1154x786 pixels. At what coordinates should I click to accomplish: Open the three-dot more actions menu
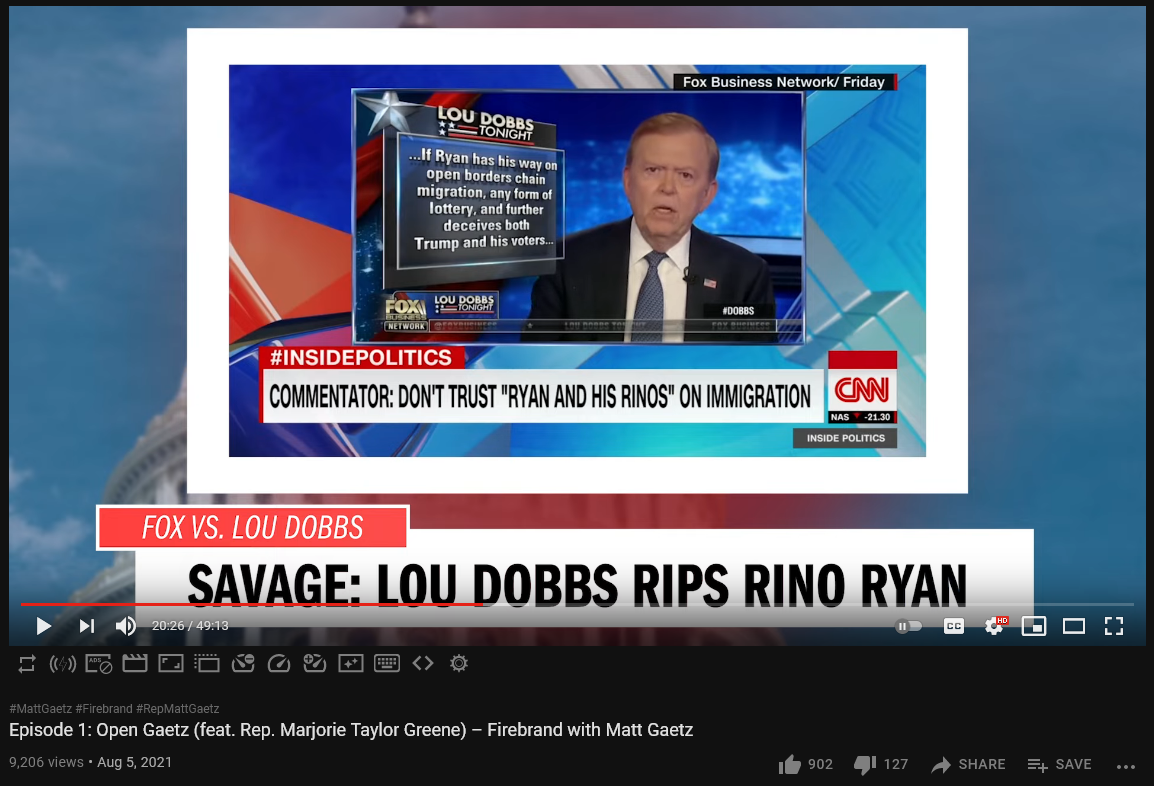[x=1126, y=766]
